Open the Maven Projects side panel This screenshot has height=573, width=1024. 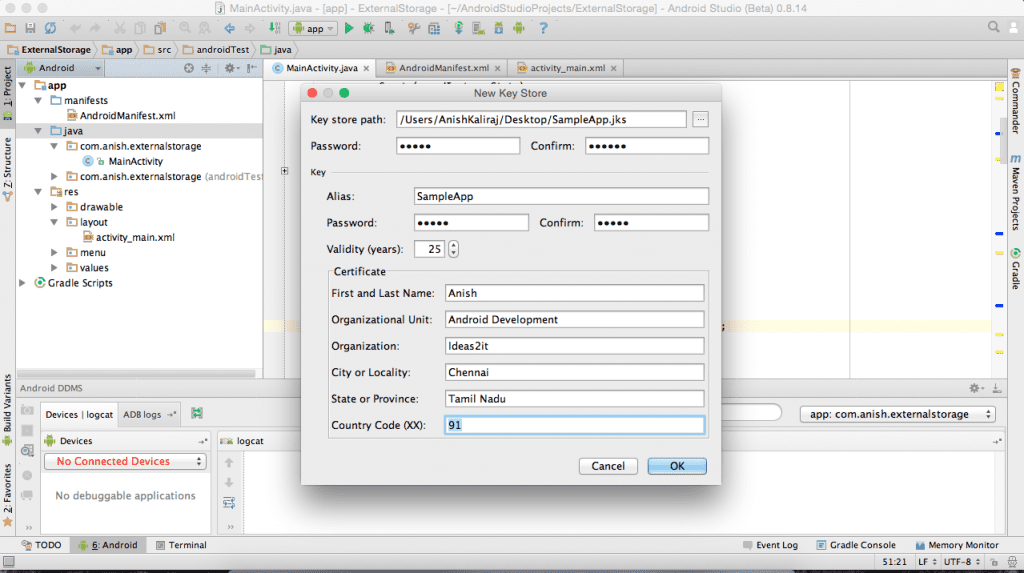1016,192
